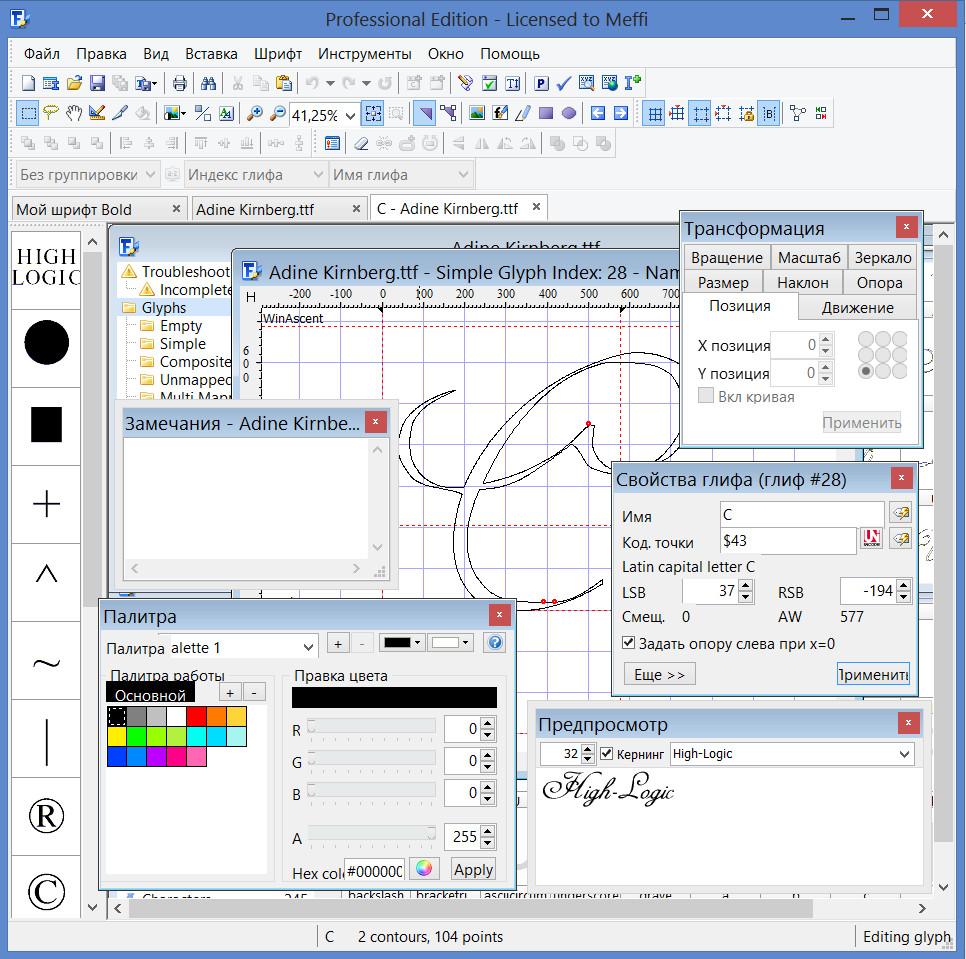
Task: Save the font with the floppy disk icon
Action: tap(97, 83)
